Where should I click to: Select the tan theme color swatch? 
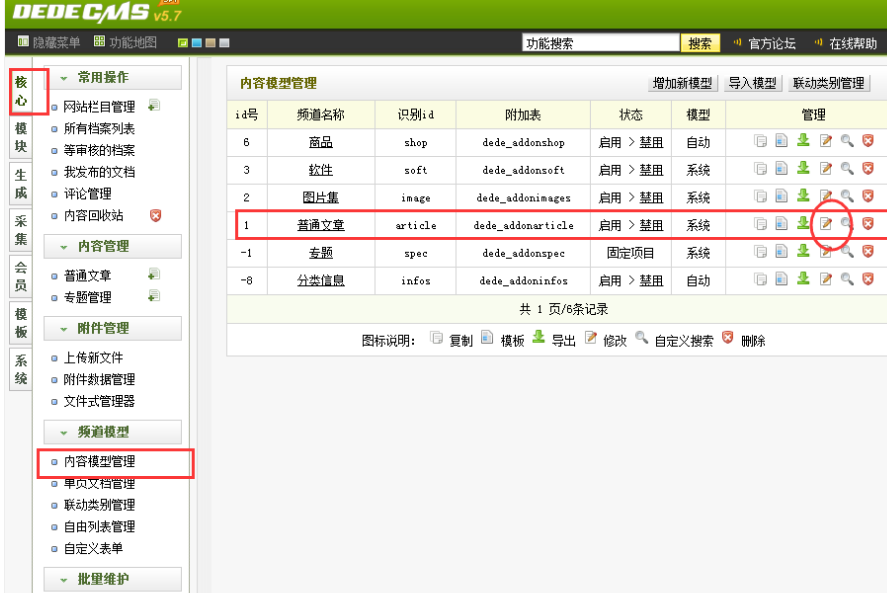[210, 43]
